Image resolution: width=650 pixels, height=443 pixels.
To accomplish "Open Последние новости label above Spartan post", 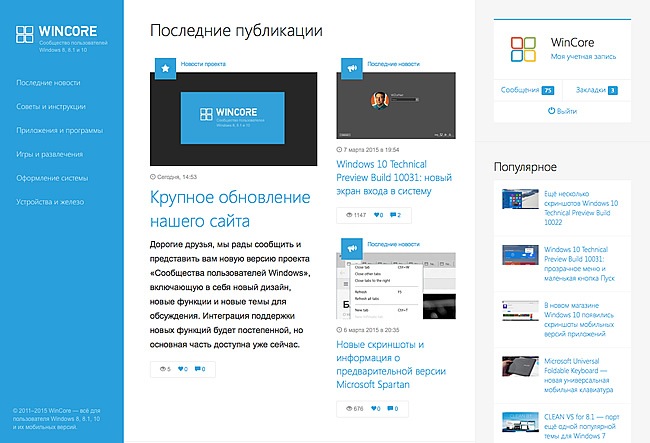I will (x=393, y=244).
